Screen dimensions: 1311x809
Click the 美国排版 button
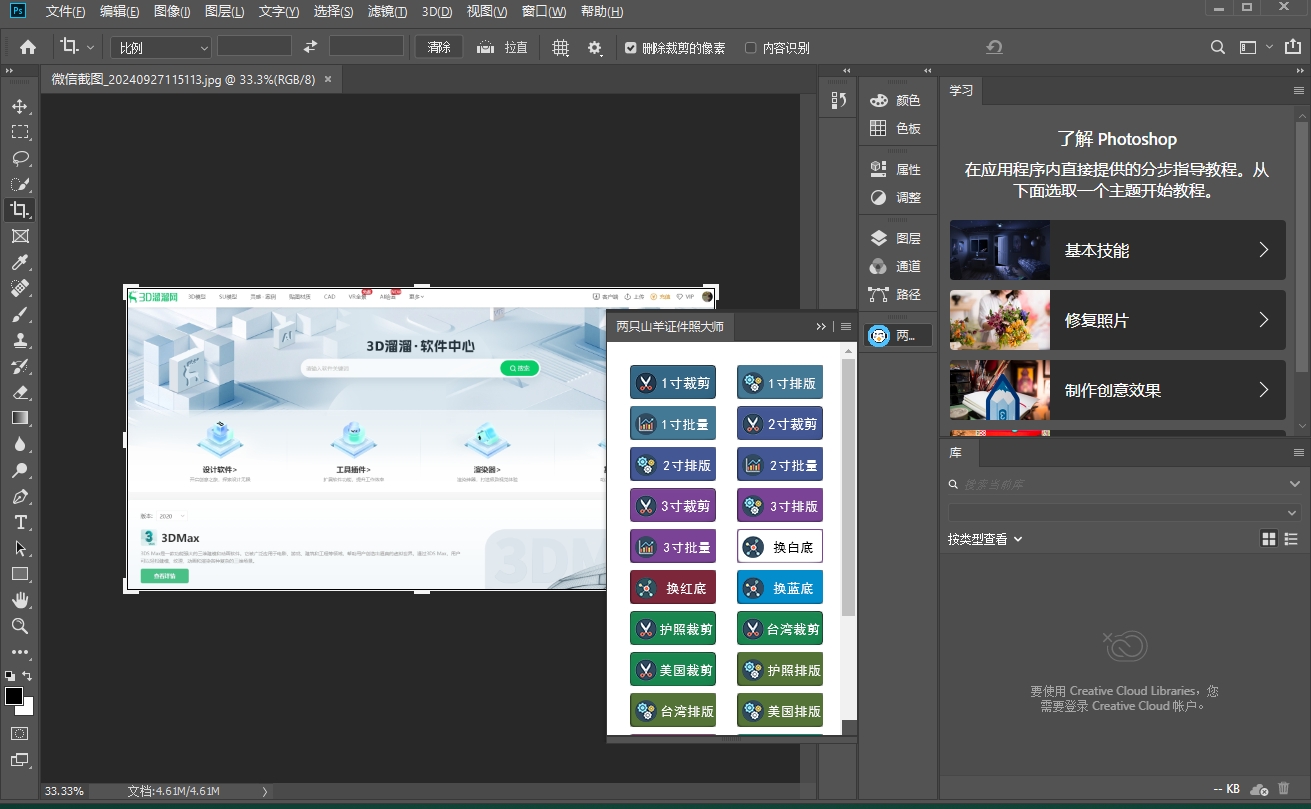[x=780, y=711]
